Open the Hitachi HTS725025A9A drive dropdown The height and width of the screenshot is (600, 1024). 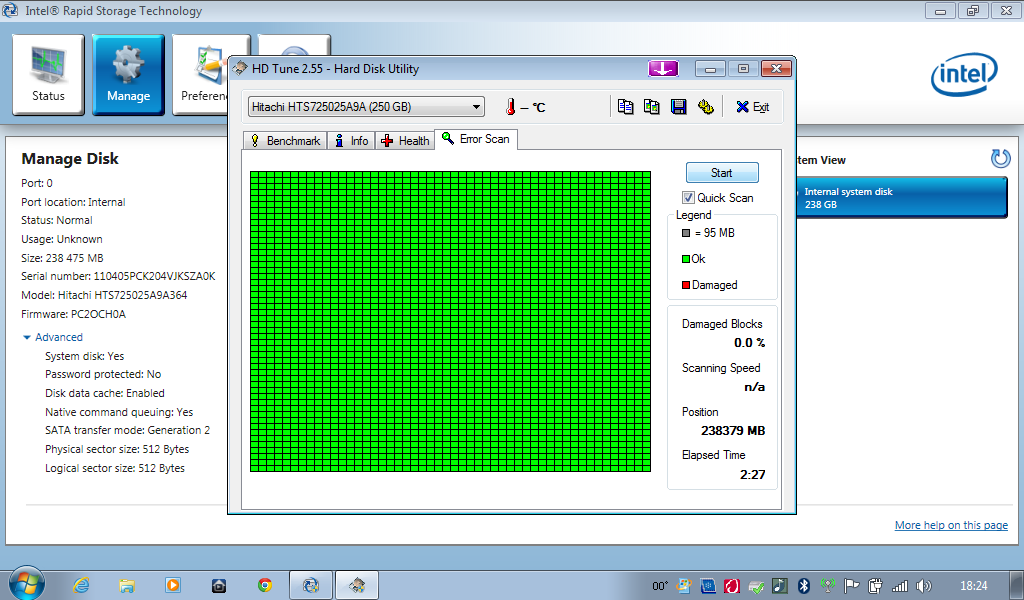(366, 106)
